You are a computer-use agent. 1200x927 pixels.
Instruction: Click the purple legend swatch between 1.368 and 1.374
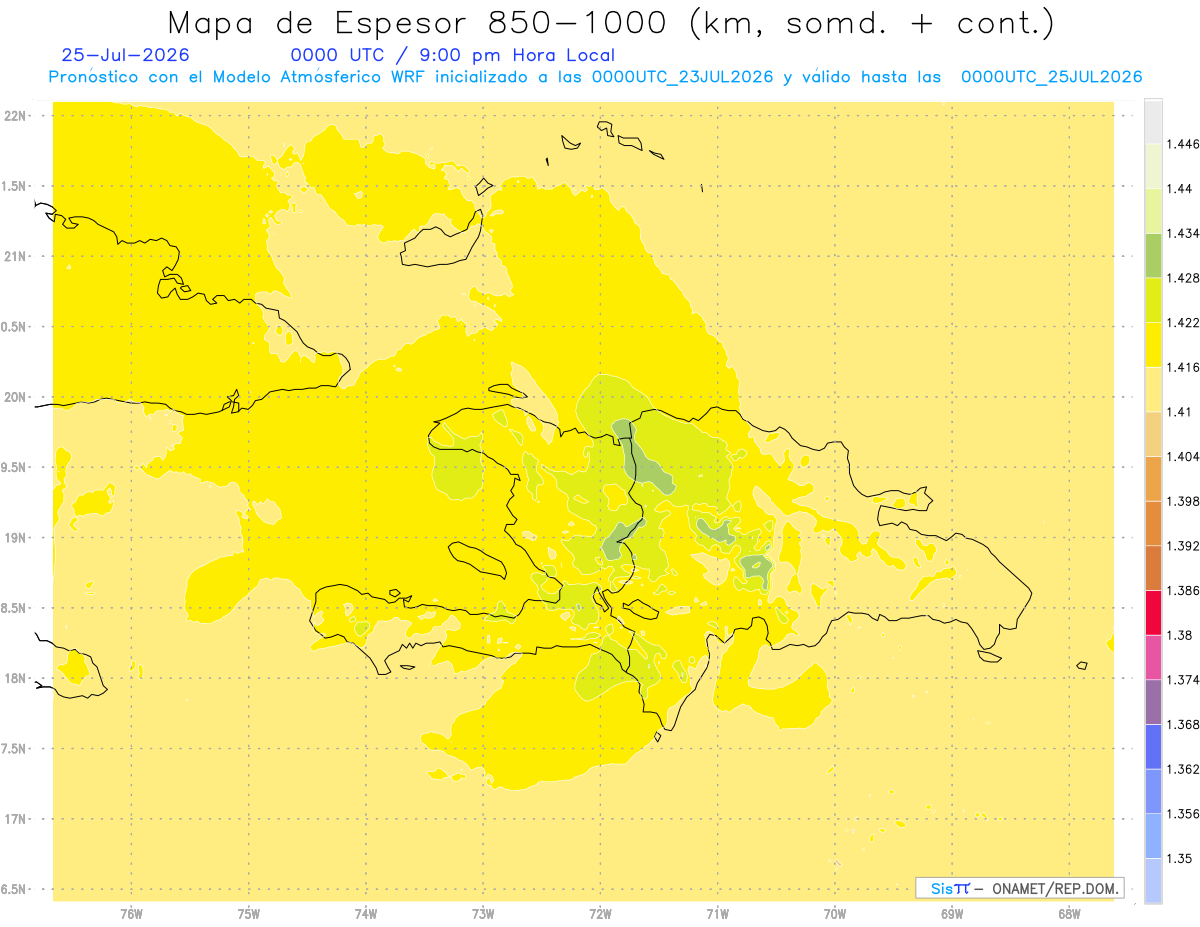point(1153,701)
